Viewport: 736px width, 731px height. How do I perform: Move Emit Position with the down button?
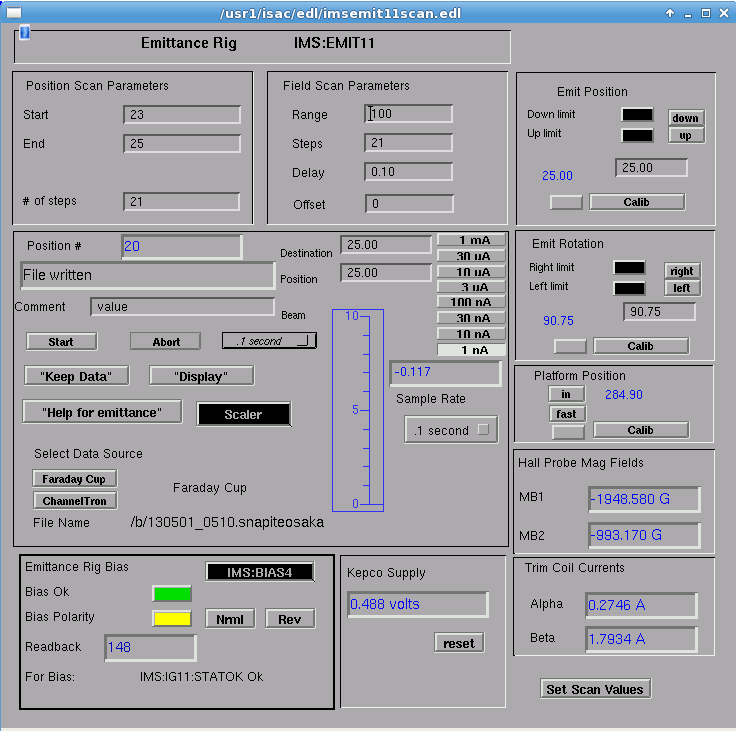pos(685,118)
